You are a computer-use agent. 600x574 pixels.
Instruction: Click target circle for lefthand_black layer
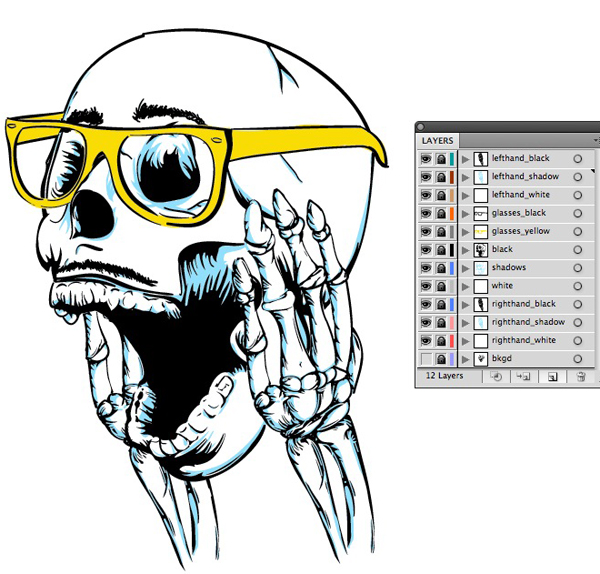[x=578, y=158]
